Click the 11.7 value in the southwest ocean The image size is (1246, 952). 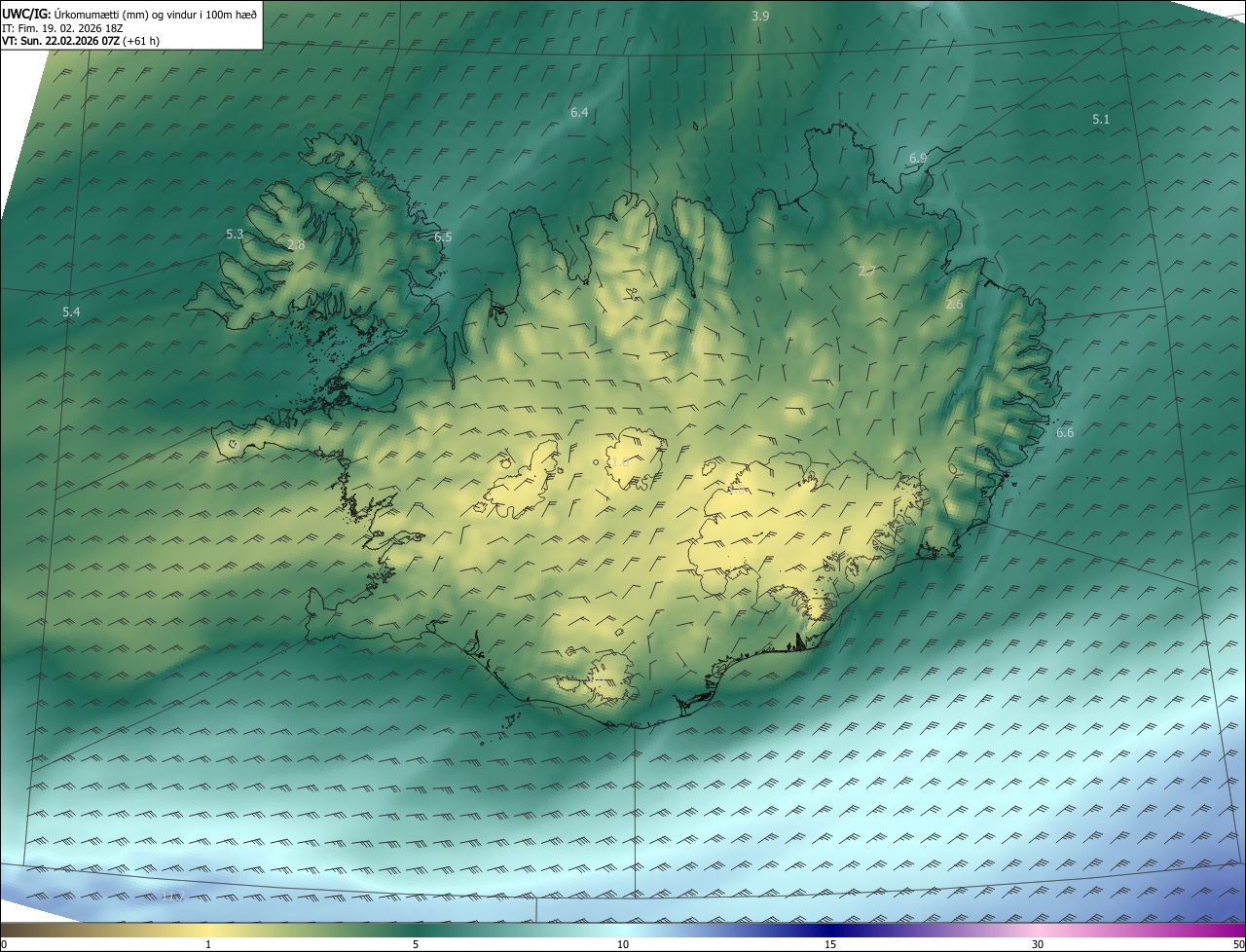(x=172, y=895)
